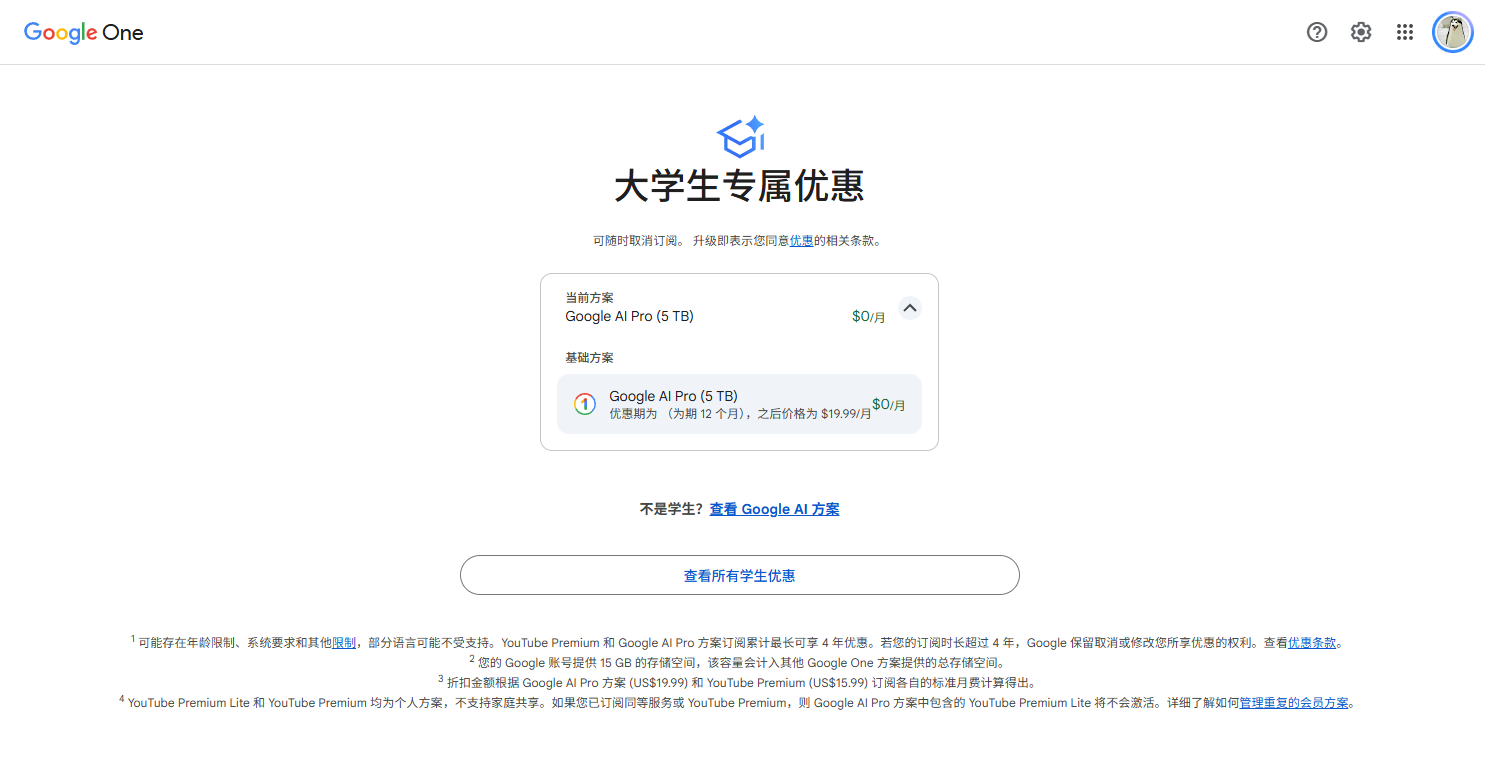Click footnote 3 about discount calculation
This screenshot has width=1485, height=761.
click(737, 683)
